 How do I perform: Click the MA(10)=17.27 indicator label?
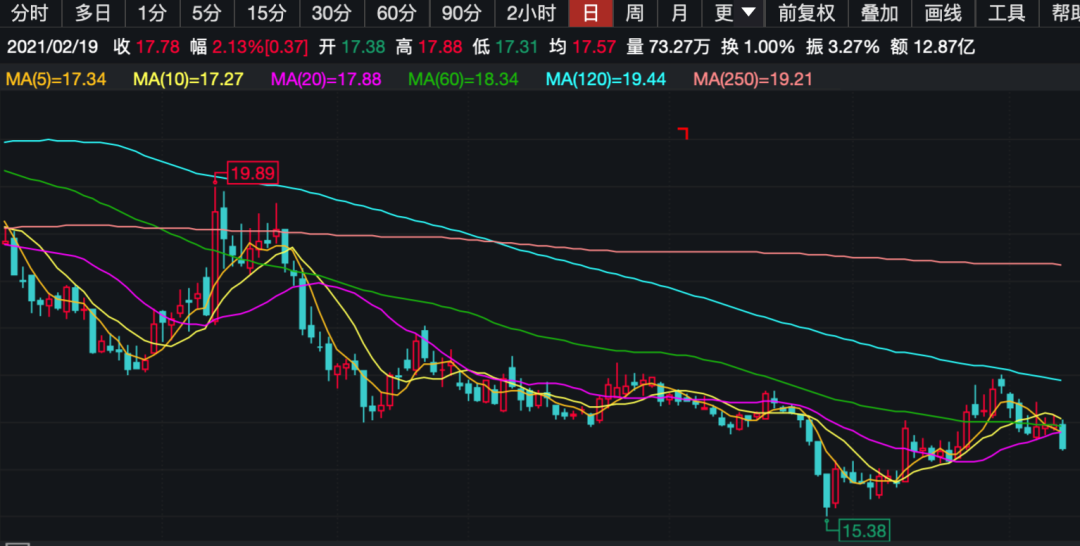pyautogui.click(x=188, y=79)
